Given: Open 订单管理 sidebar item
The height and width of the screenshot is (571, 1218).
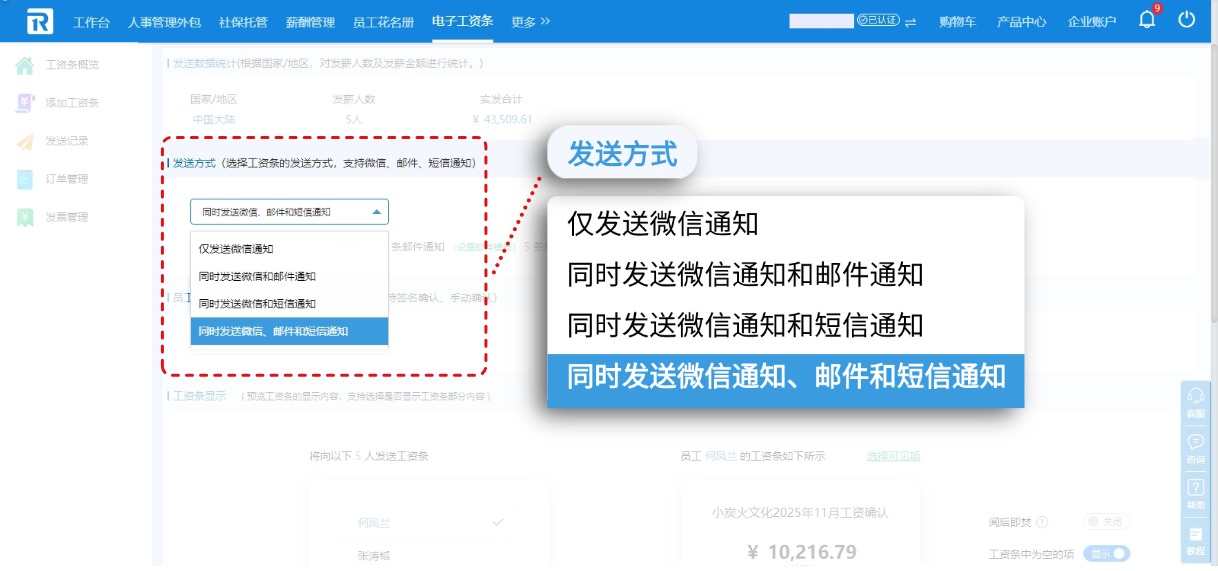Looking at the screenshot, I should 67,179.
